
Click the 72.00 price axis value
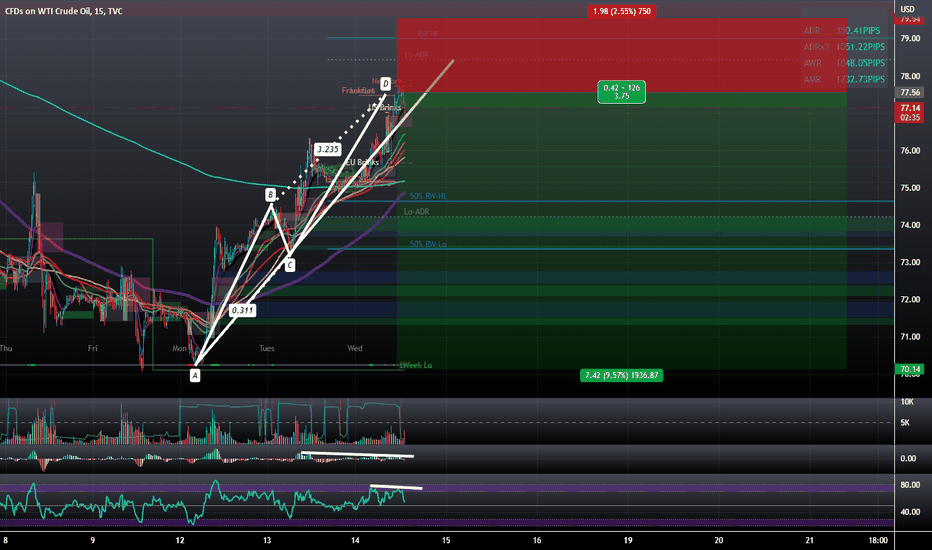coord(910,299)
